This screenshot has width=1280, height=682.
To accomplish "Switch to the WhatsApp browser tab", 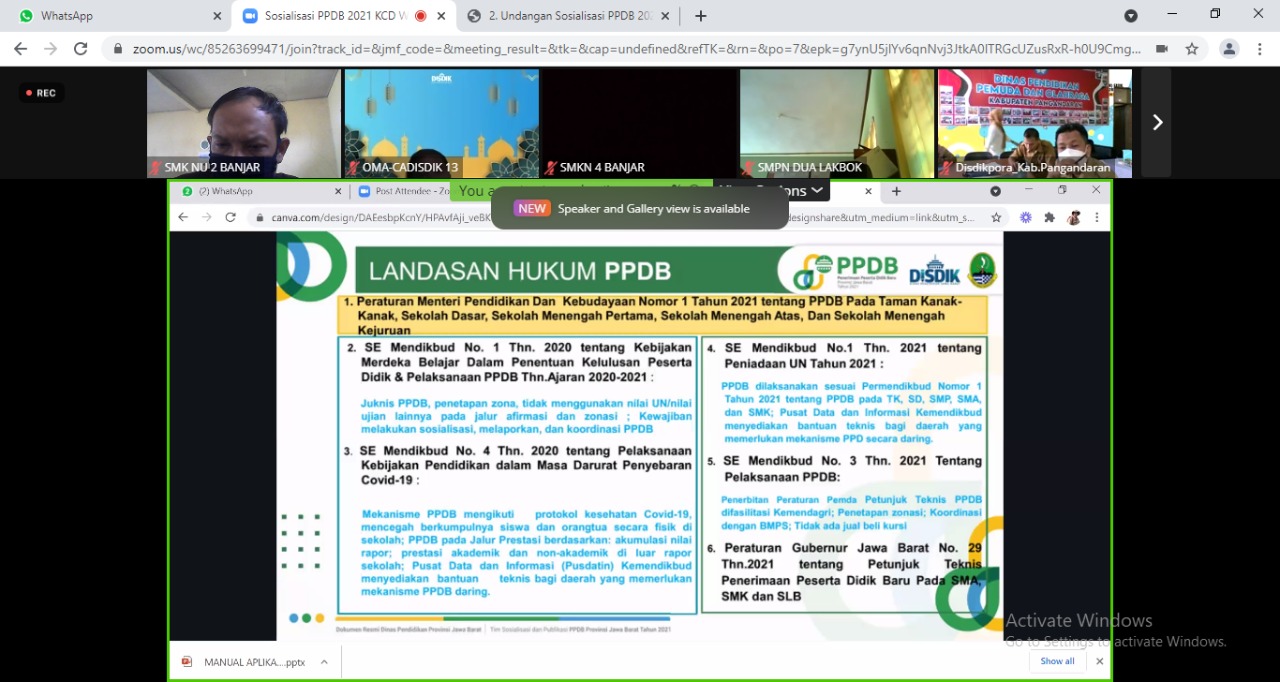I will [115, 16].
